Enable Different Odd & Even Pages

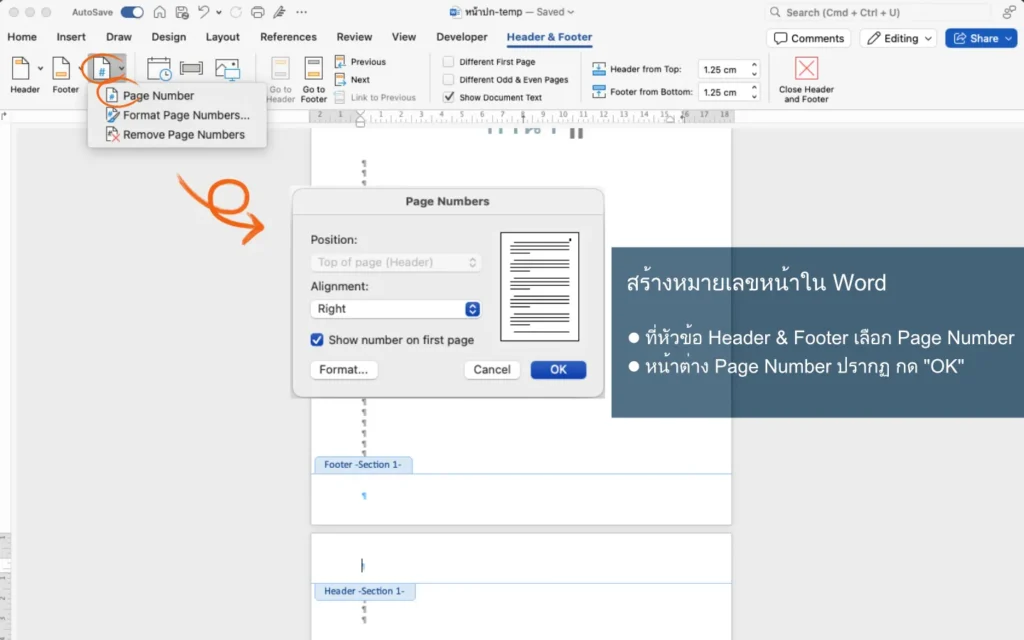click(448, 79)
